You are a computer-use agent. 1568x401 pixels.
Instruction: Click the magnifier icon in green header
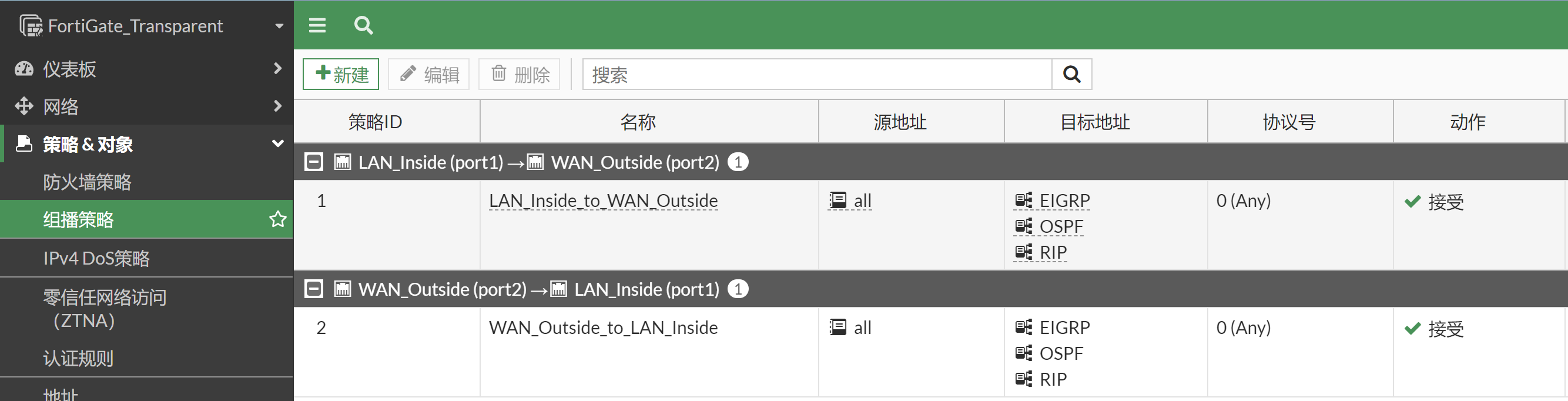[363, 26]
